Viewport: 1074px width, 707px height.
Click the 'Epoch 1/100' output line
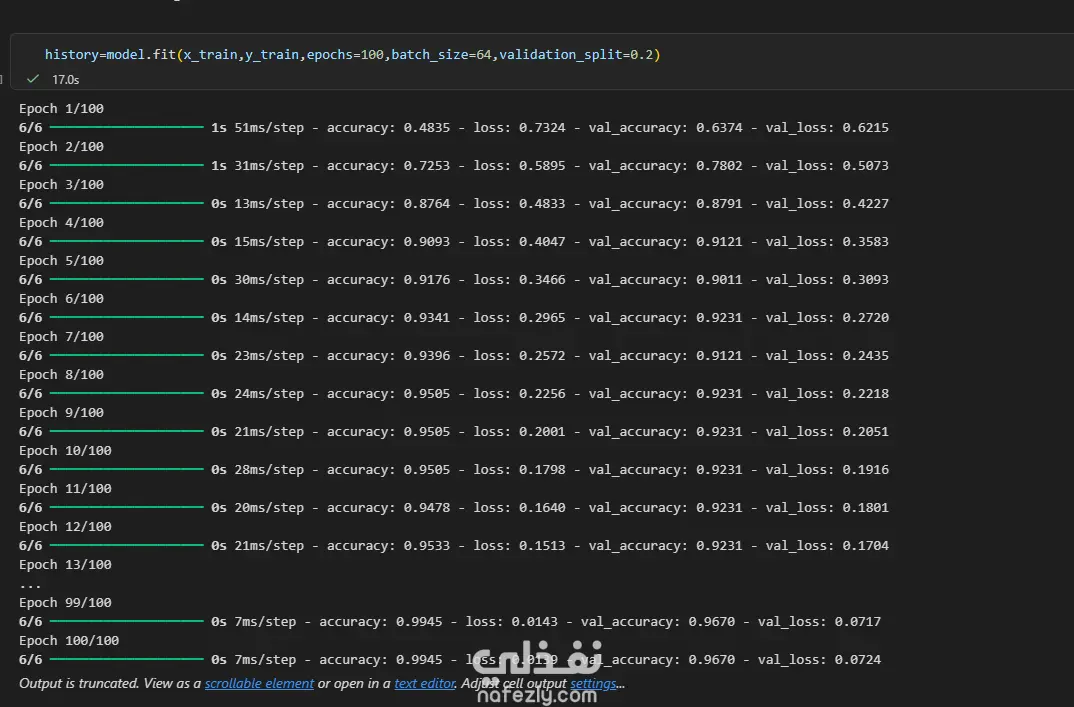pos(62,108)
